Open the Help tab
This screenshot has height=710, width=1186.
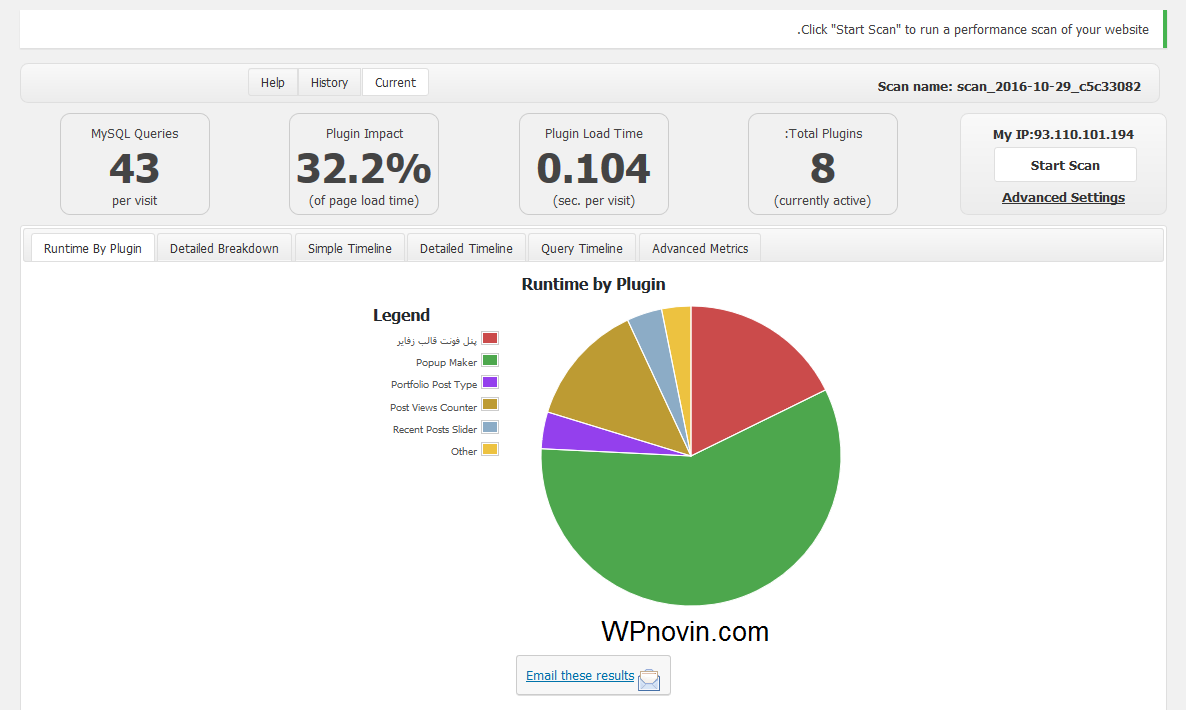pyautogui.click(x=273, y=82)
